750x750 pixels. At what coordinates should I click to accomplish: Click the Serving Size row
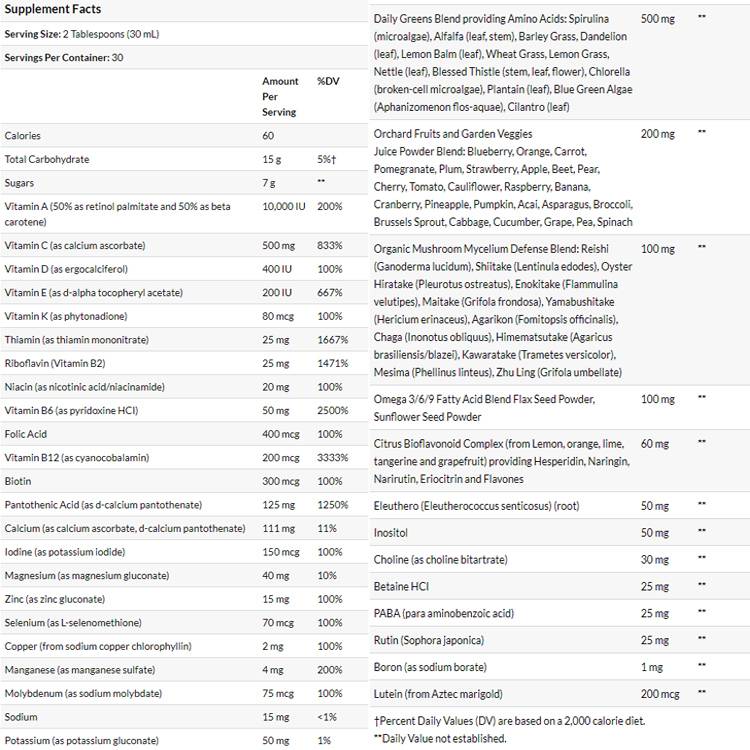[82, 34]
